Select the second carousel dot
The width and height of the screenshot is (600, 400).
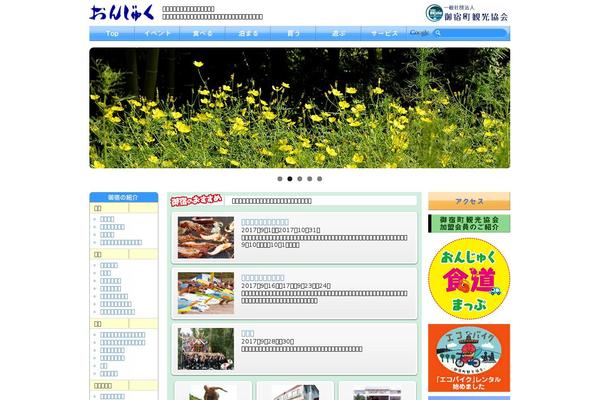[x=290, y=178]
